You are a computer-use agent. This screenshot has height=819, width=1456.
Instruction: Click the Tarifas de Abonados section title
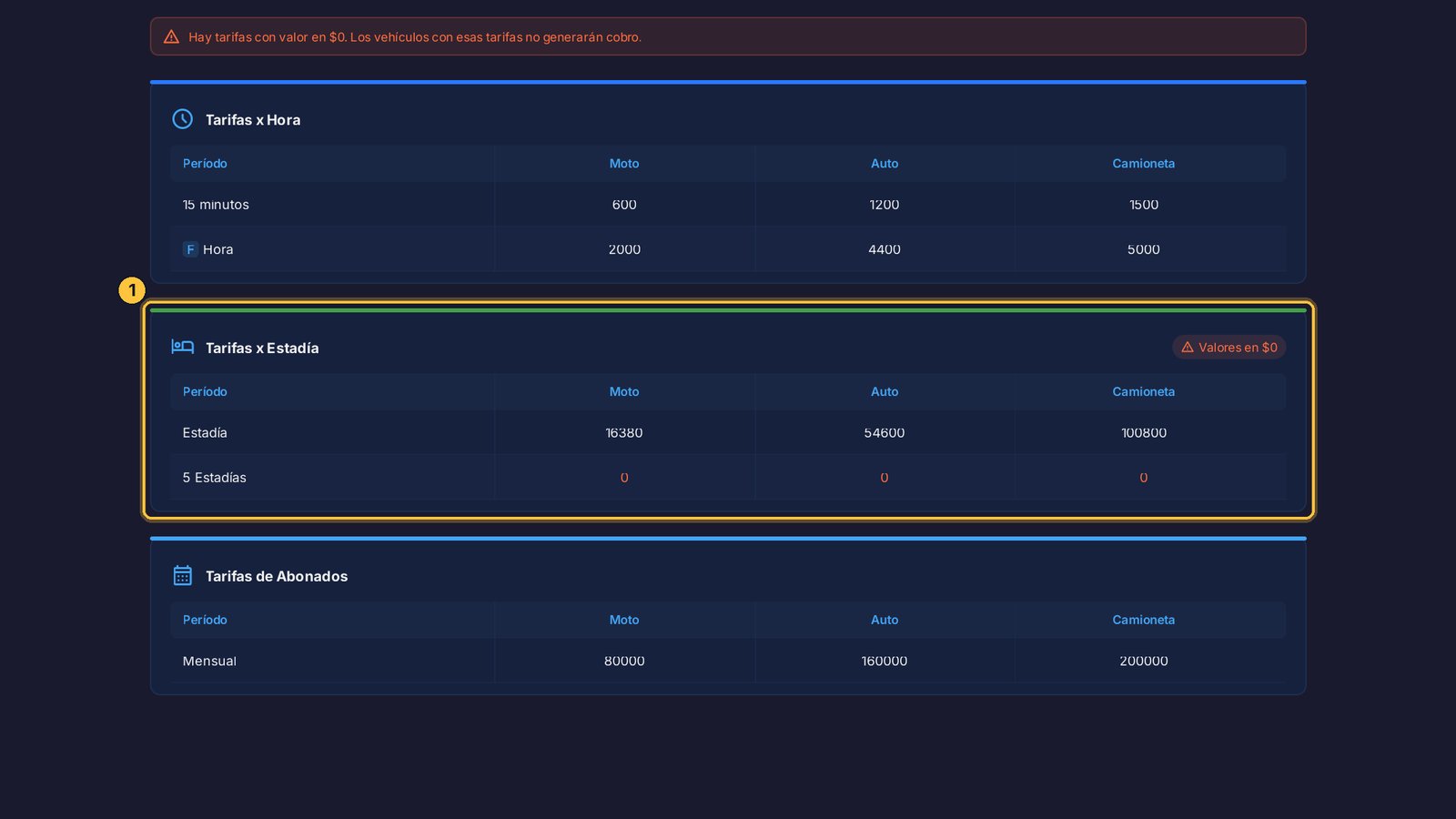point(277,577)
